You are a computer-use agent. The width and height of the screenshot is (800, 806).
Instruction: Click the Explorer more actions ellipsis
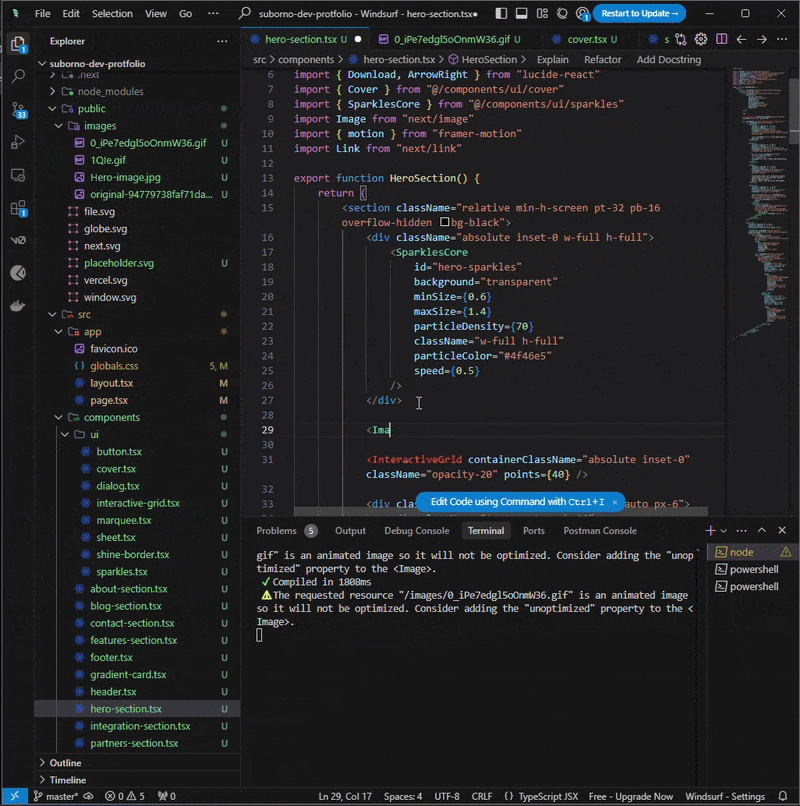[x=222, y=41]
